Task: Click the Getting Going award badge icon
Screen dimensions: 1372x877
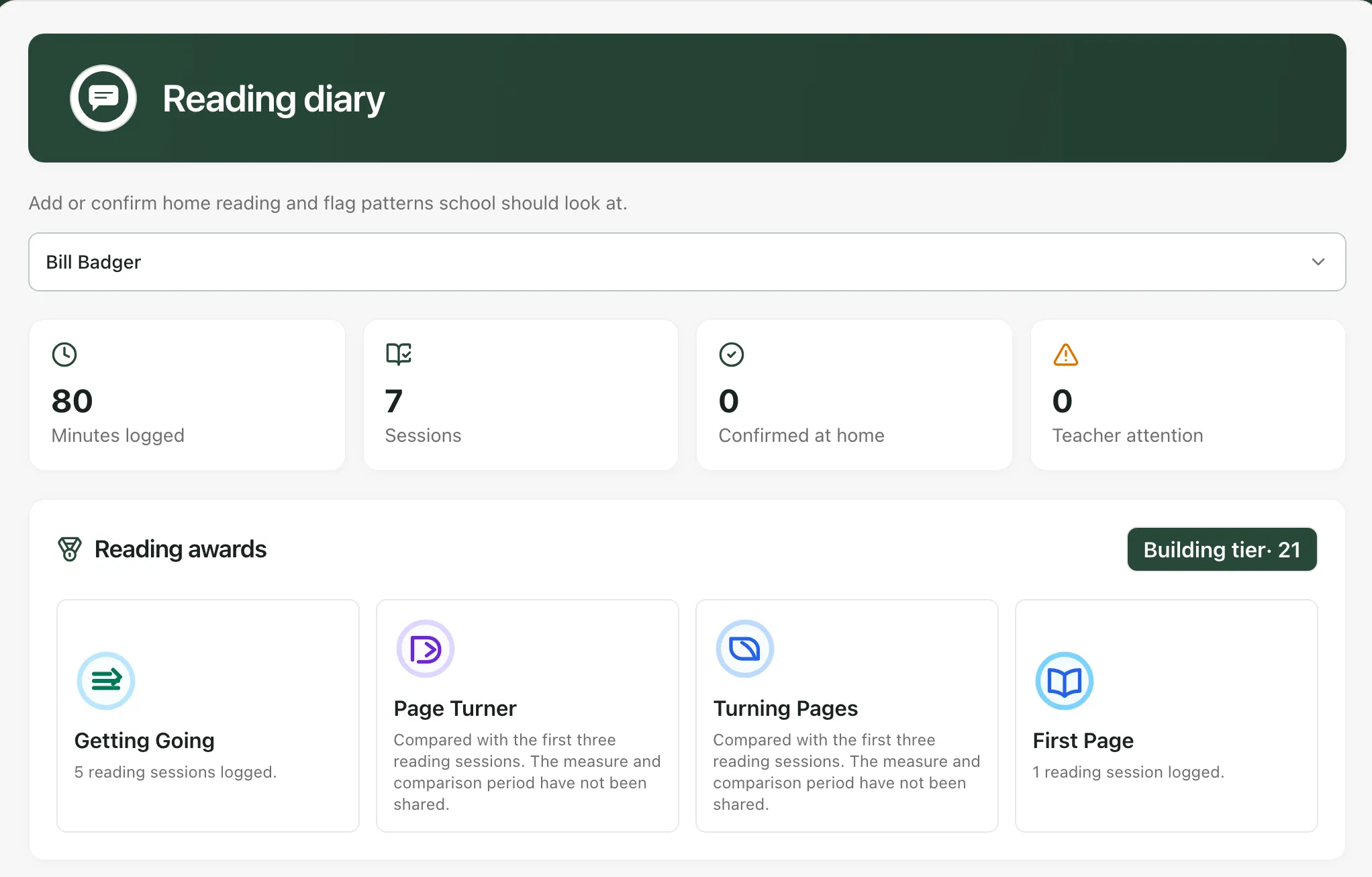Action: (x=106, y=681)
